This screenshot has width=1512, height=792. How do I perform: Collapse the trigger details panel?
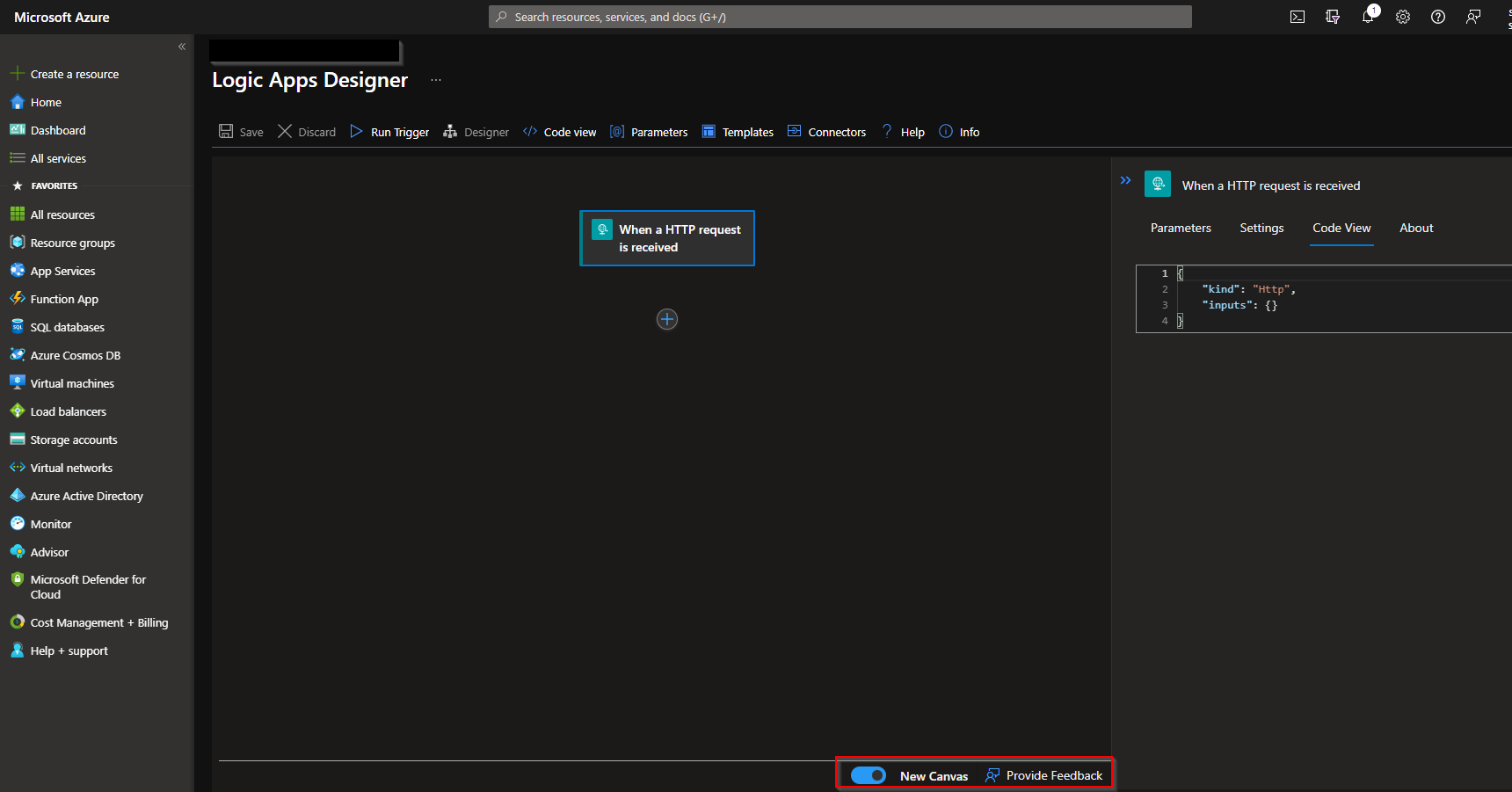(1125, 180)
